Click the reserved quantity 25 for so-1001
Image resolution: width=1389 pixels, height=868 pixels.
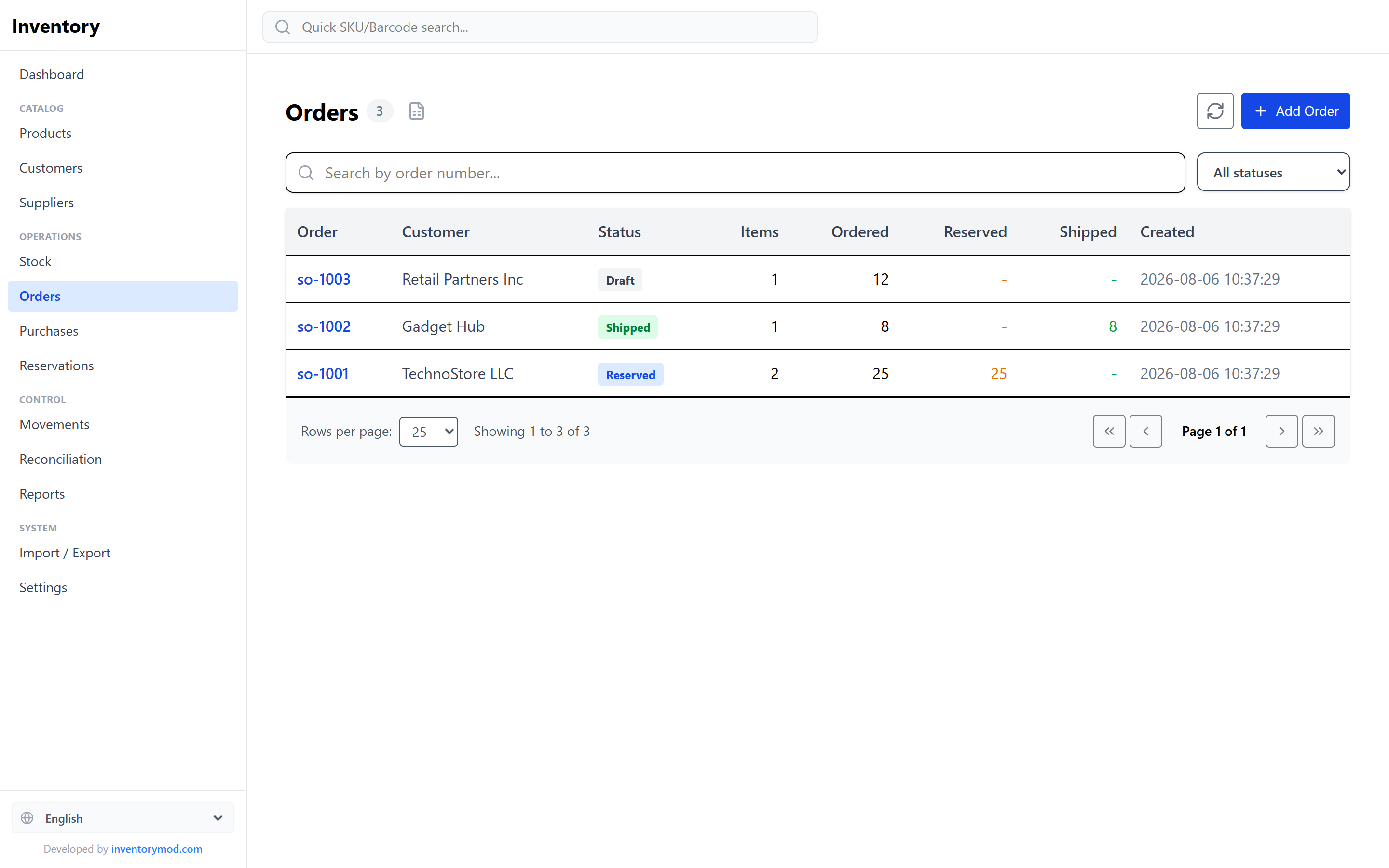coord(998,374)
